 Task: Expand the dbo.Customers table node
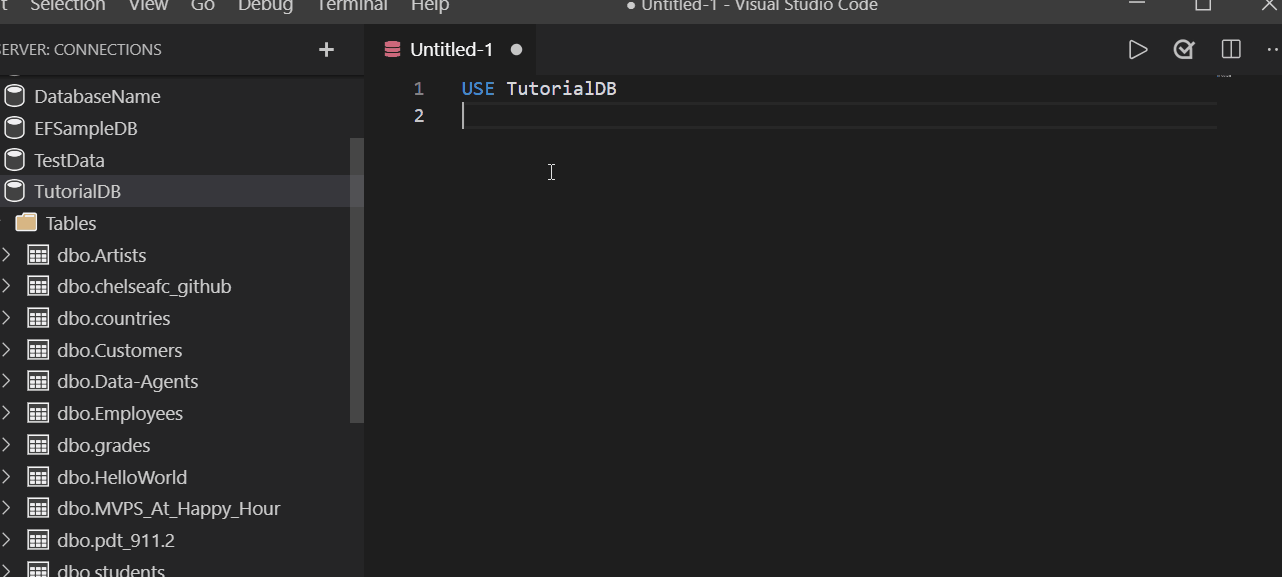tap(8, 349)
